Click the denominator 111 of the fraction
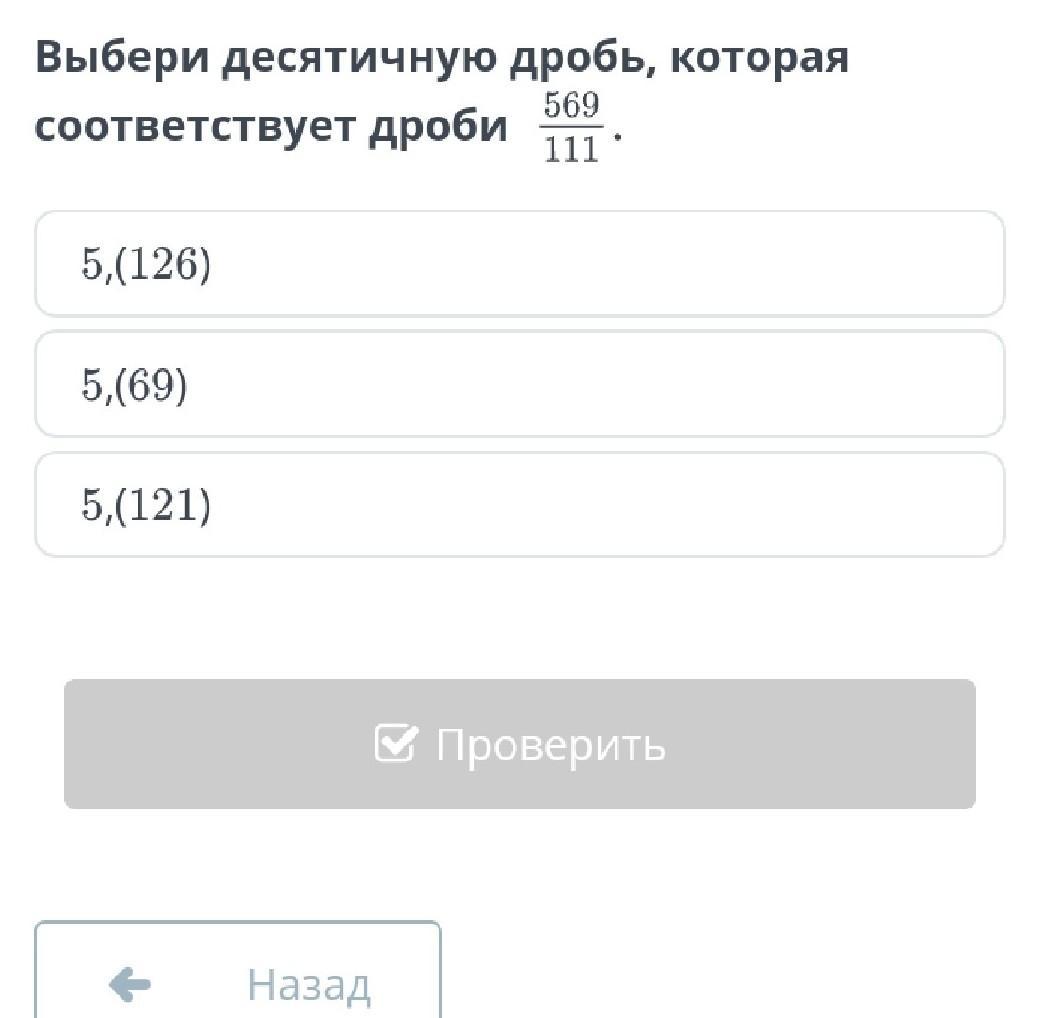The height and width of the screenshot is (1018, 1038). [x=571, y=149]
